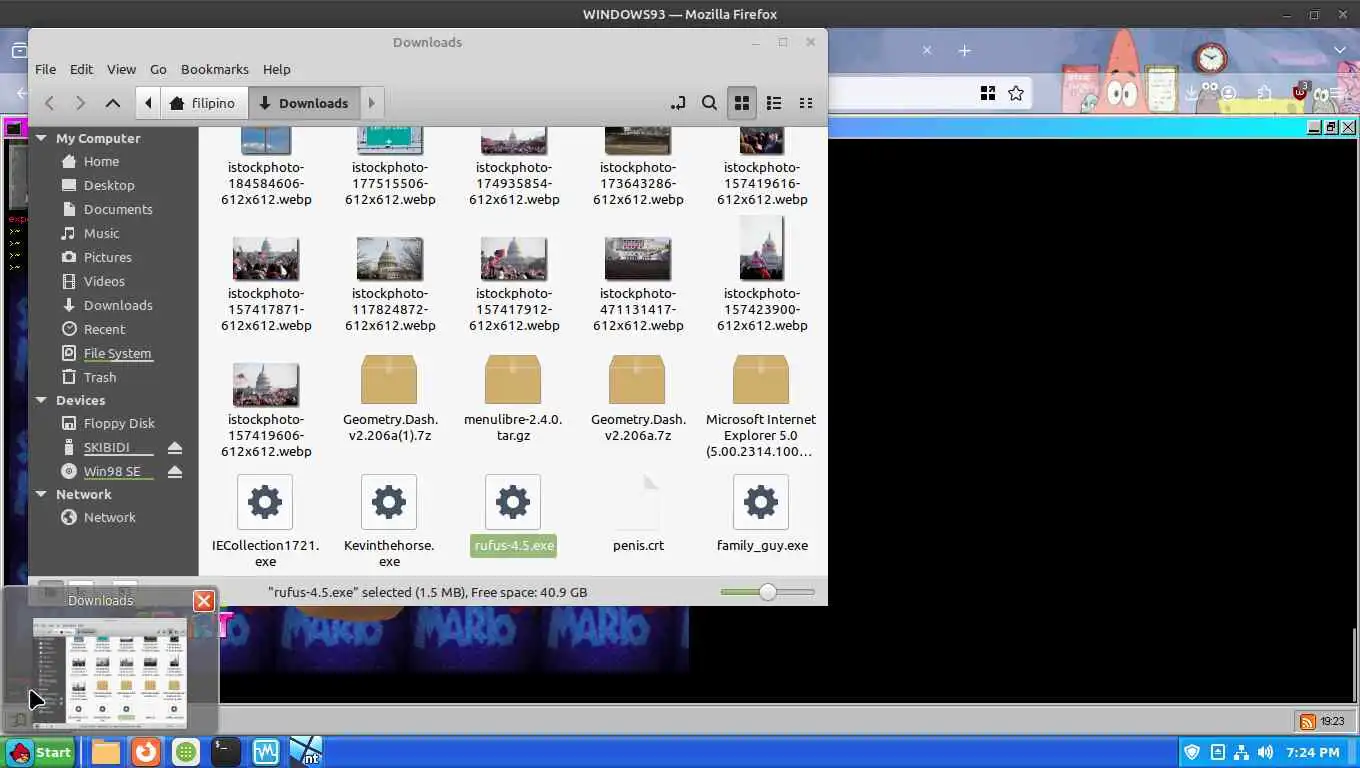Select rufus-4.5.exe file icon
This screenshot has height=768, width=1360.
[513, 502]
